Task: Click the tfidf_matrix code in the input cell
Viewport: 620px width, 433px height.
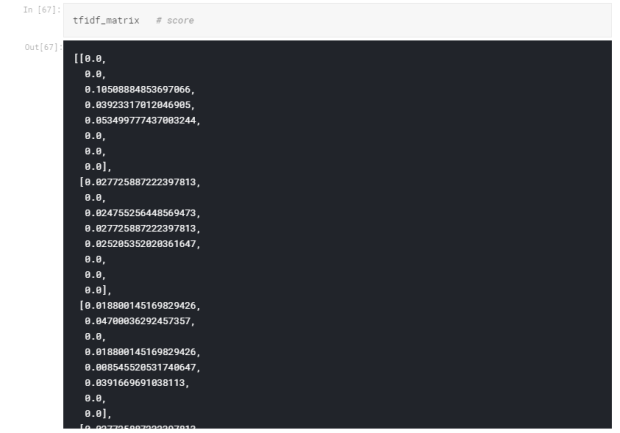Action: click(x=109, y=20)
